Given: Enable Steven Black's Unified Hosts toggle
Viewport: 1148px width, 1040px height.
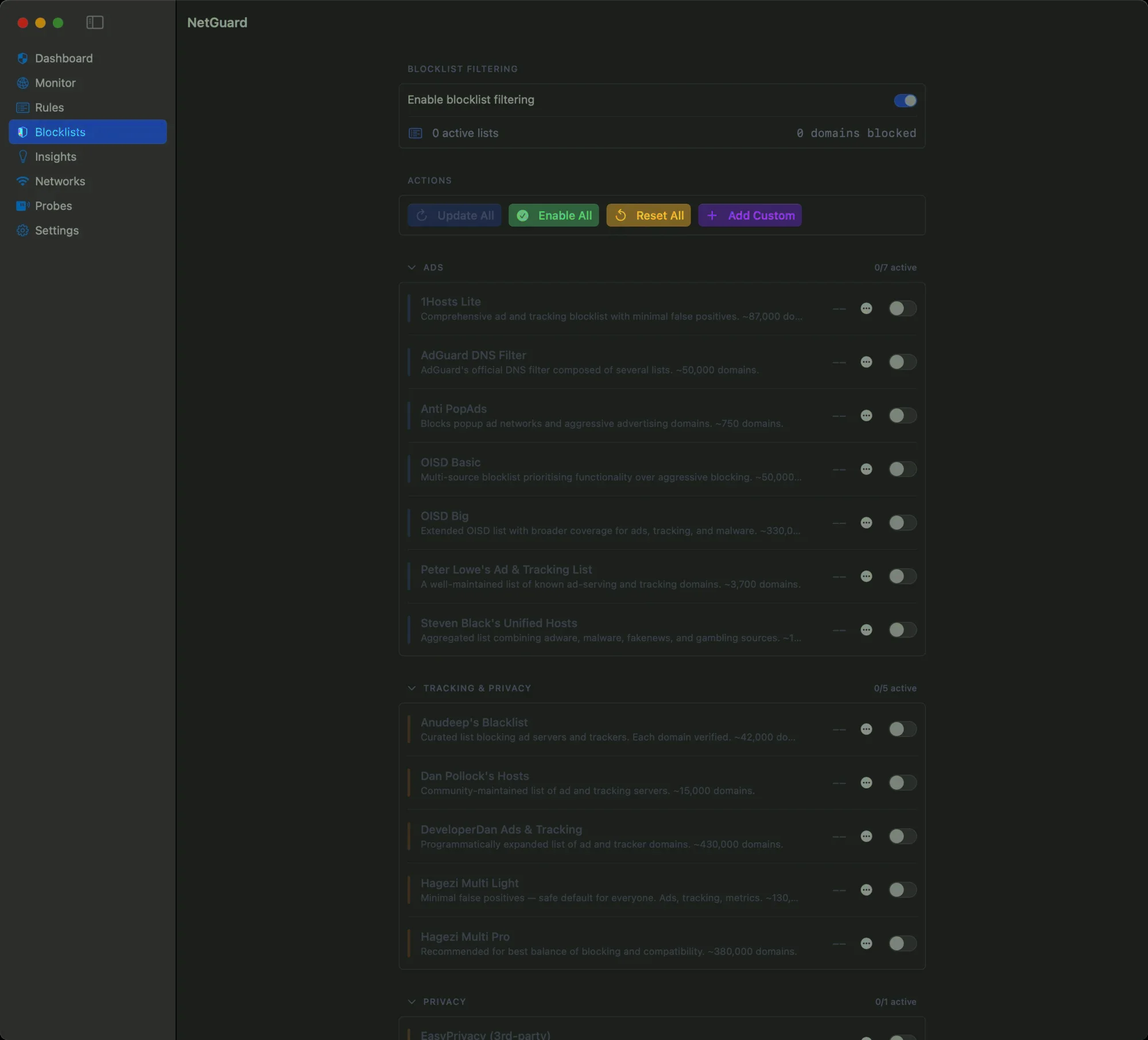Looking at the screenshot, I should [x=902, y=630].
